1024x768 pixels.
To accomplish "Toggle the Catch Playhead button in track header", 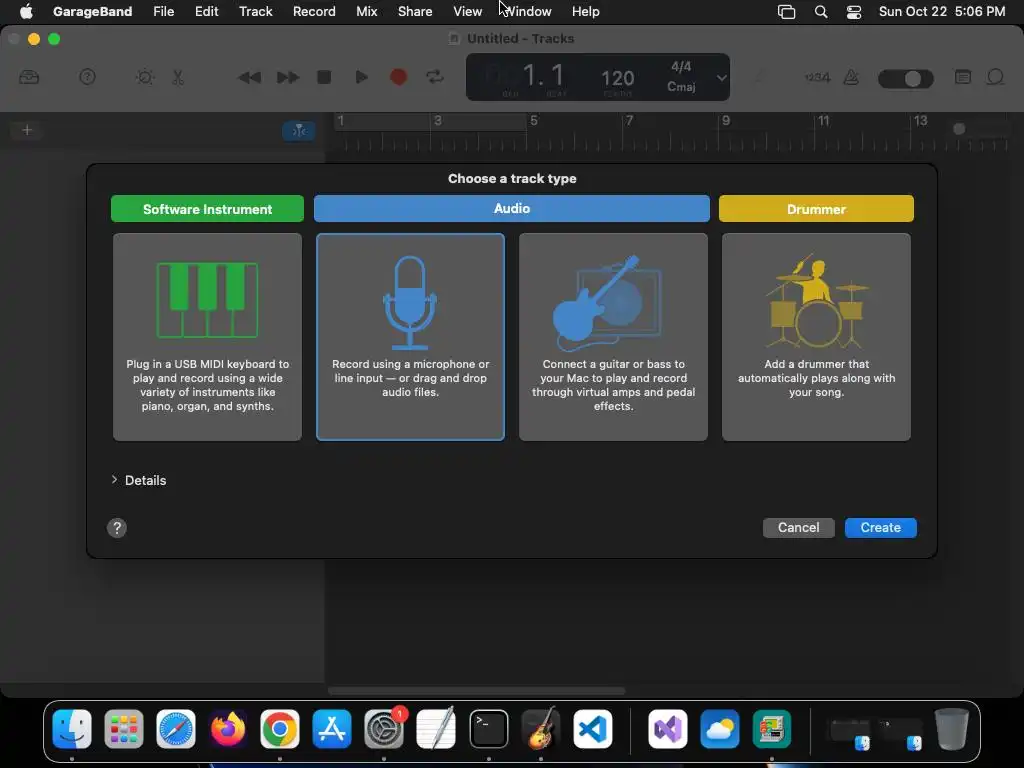I will tap(298, 131).
